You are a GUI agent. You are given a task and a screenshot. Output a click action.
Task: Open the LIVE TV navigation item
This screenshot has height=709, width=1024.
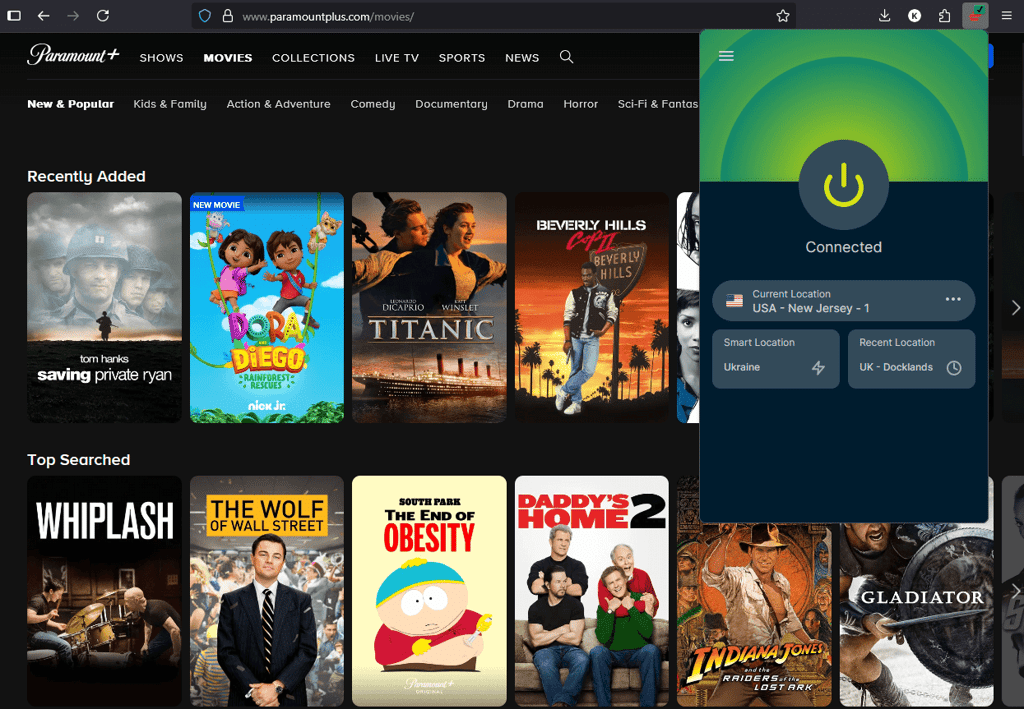(x=396, y=57)
